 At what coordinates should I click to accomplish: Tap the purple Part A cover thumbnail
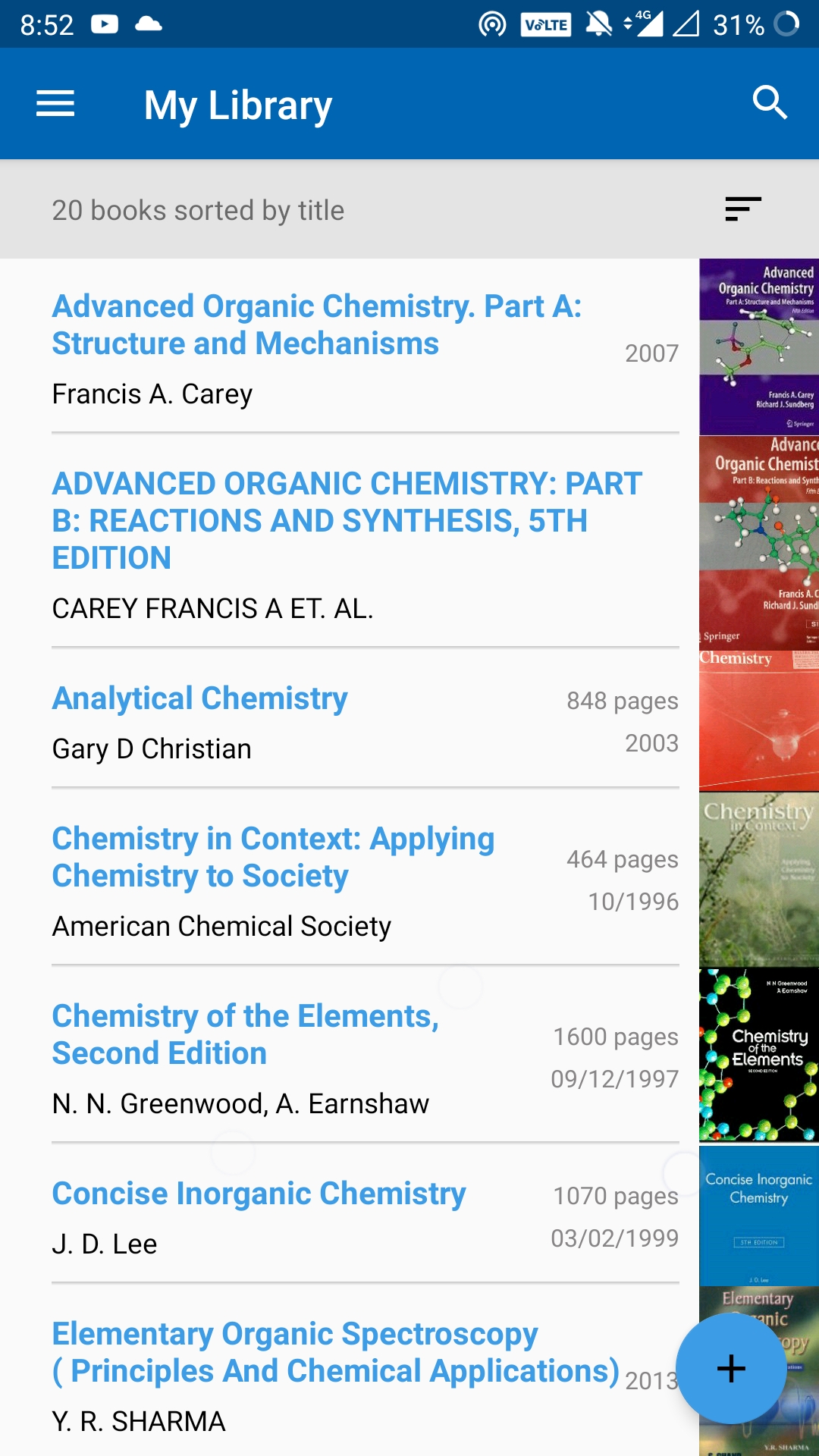click(x=758, y=347)
